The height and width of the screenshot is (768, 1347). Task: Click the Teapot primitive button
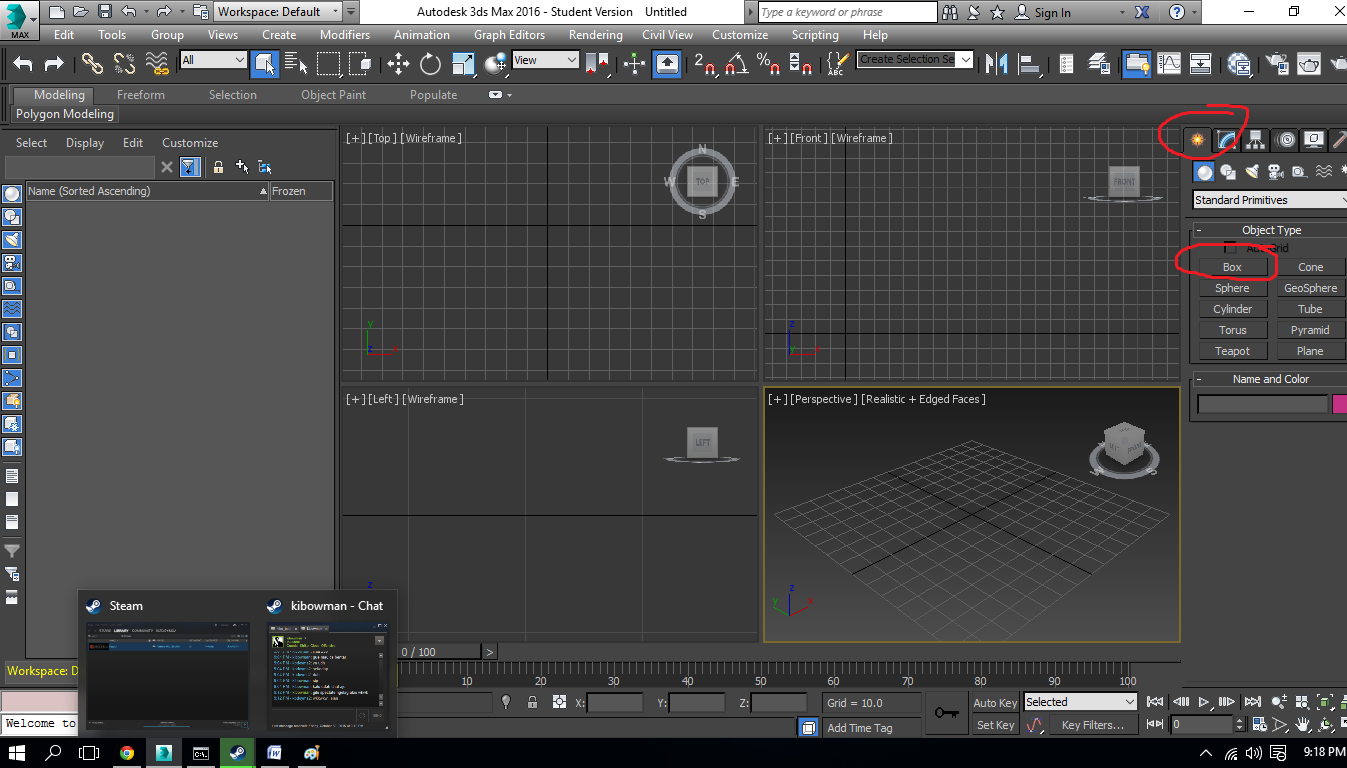(x=1232, y=351)
